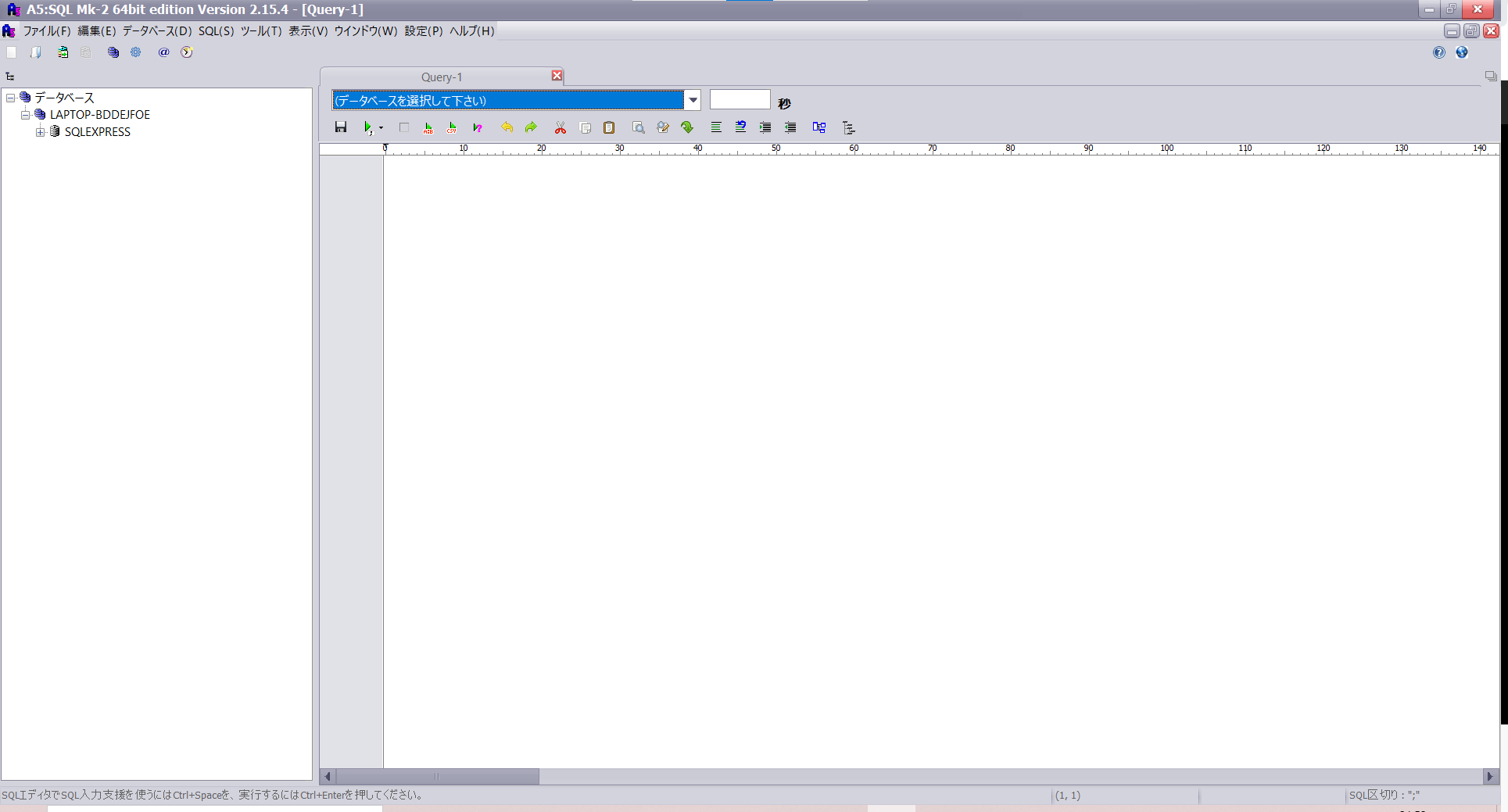Screen dimensions: 1508x812
Task: Click the window list icon right of tabs
Action: 1491,77
